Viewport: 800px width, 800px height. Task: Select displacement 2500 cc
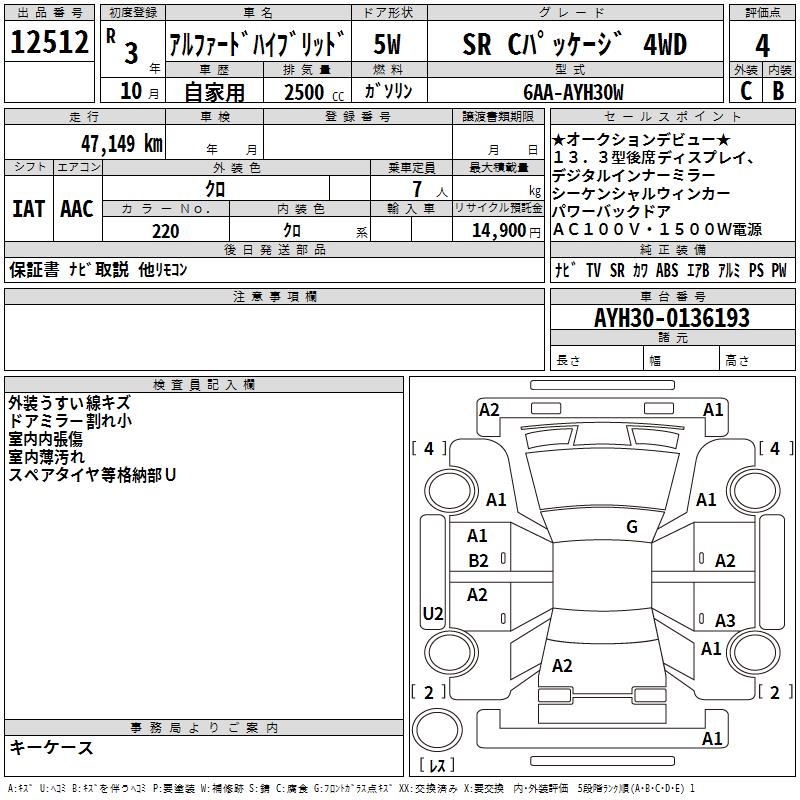click(314, 92)
